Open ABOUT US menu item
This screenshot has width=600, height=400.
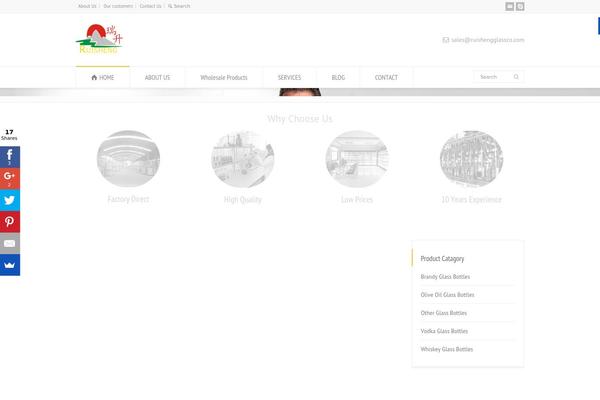(x=157, y=77)
